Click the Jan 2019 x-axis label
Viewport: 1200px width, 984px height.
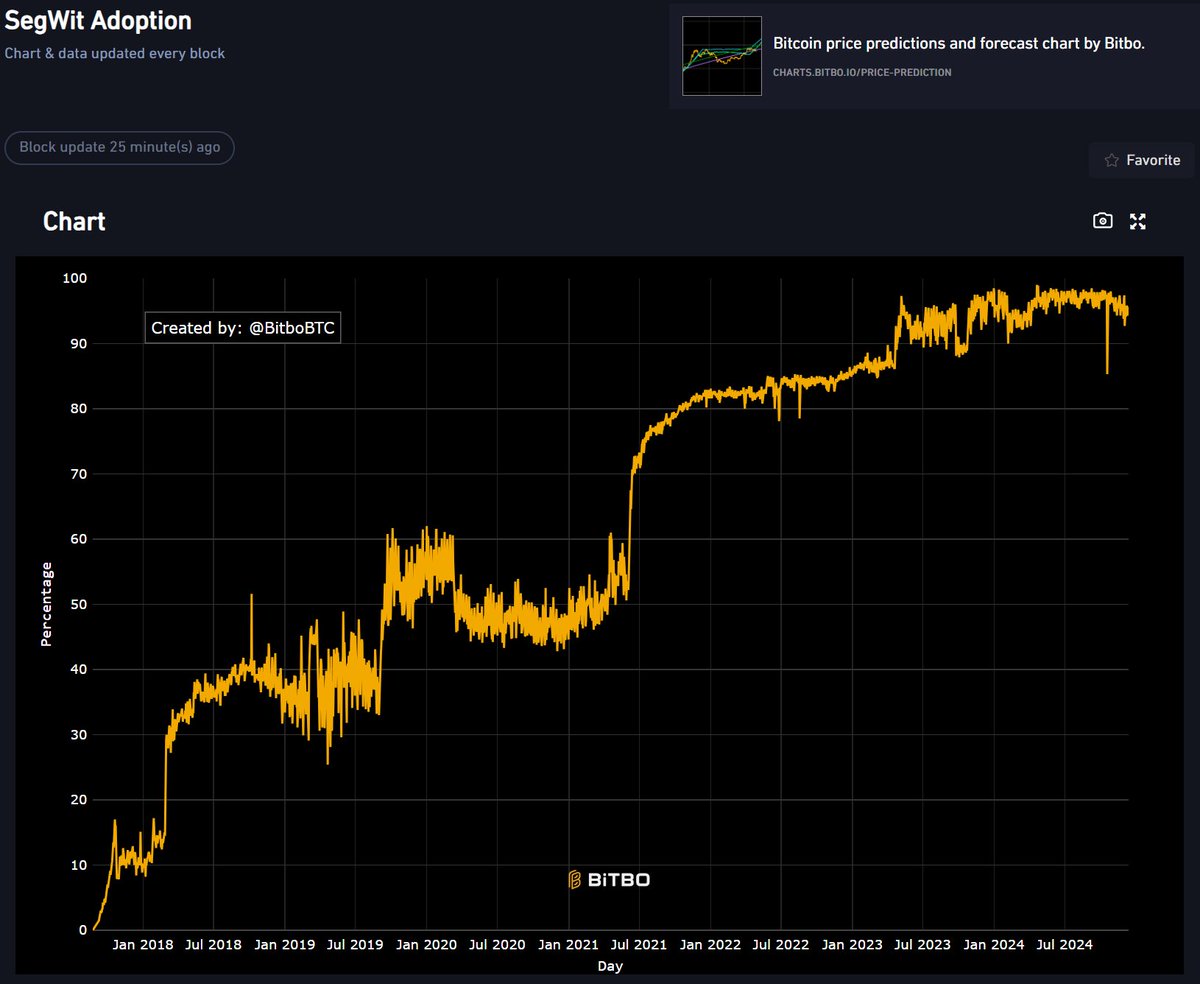[x=284, y=944]
